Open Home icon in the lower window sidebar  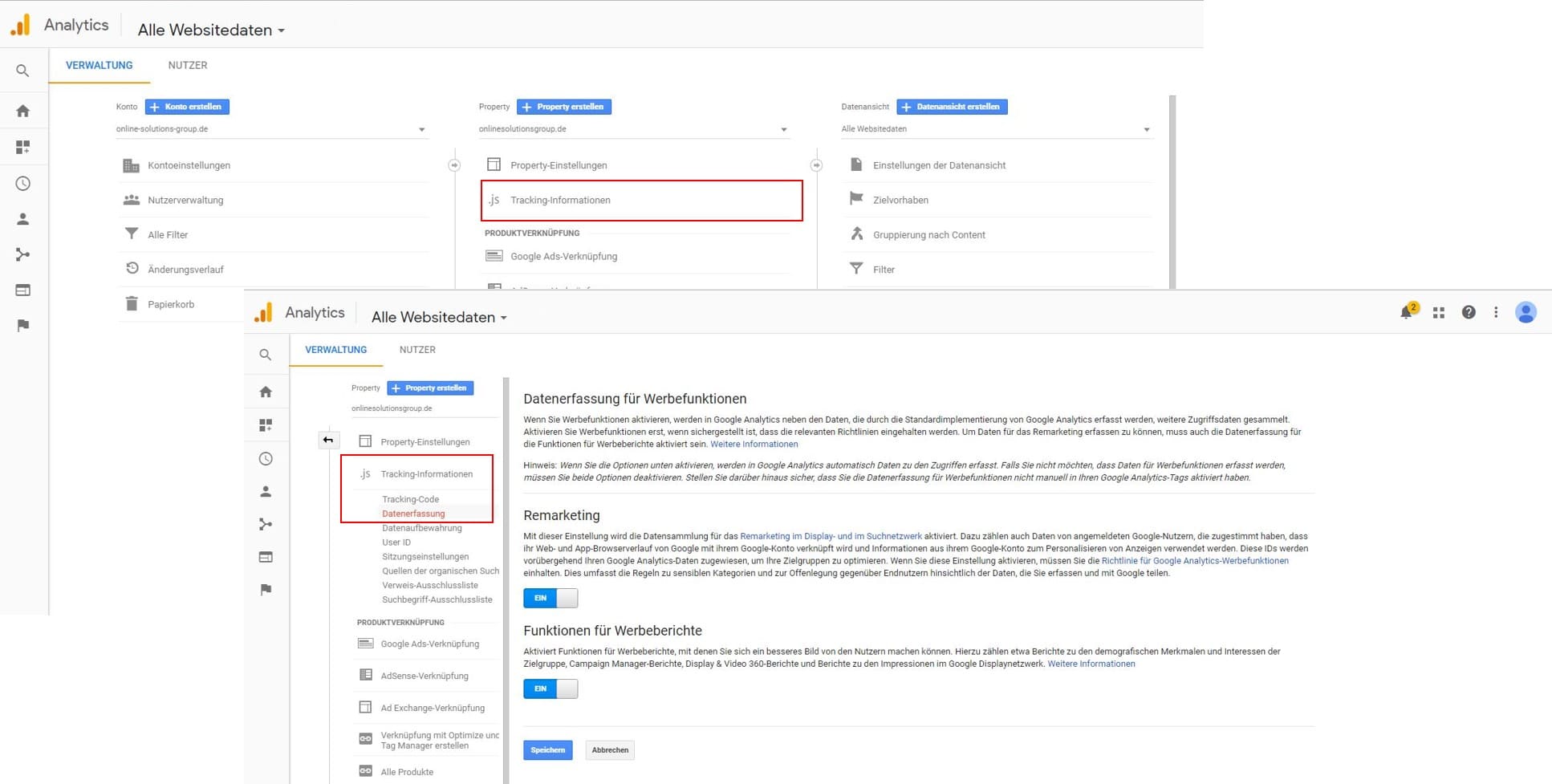[x=266, y=392]
